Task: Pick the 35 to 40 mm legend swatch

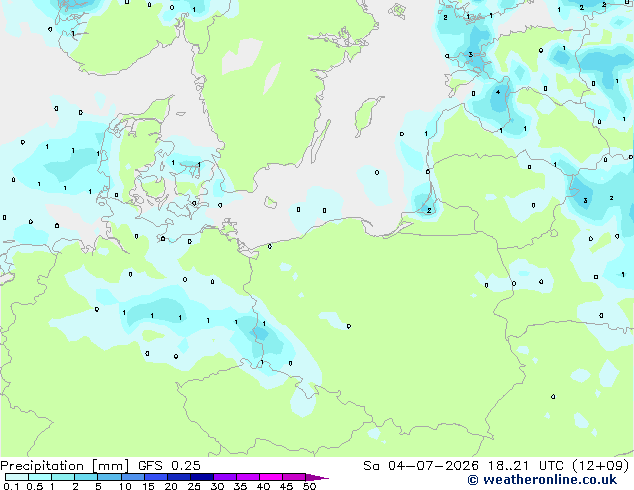Action: click(248, 477)
